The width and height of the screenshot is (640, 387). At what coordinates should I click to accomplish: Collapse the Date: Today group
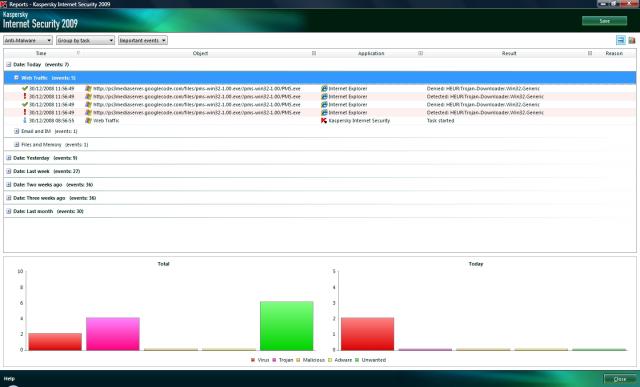pyautogui.click(x=9, y=64)
